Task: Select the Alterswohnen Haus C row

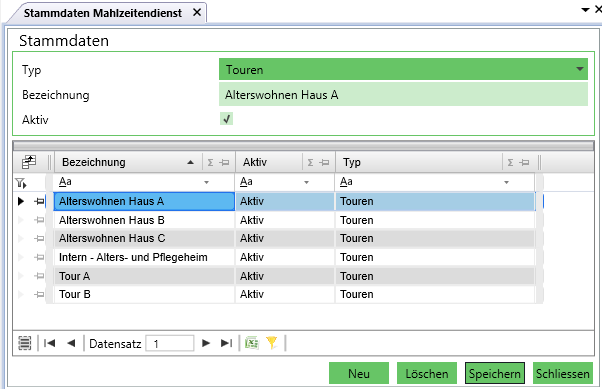Action: pyautogui.click(x=294, y=238)
